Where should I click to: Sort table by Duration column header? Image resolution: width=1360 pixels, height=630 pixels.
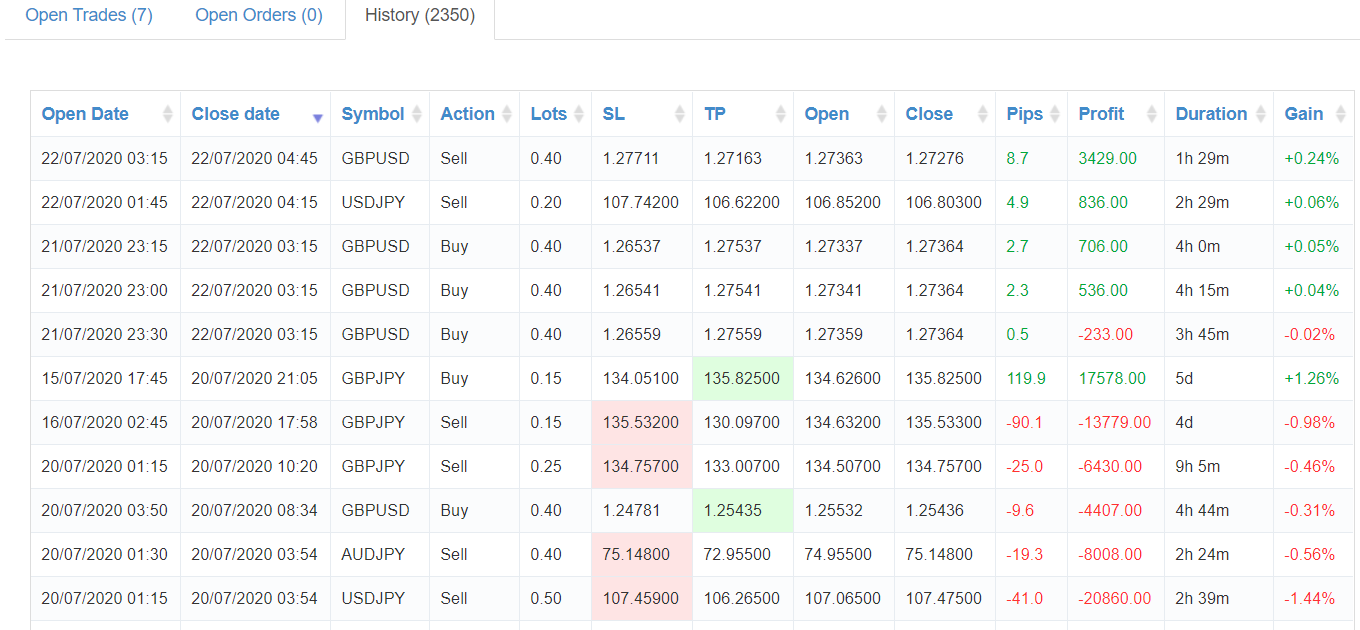[1211, 114]
